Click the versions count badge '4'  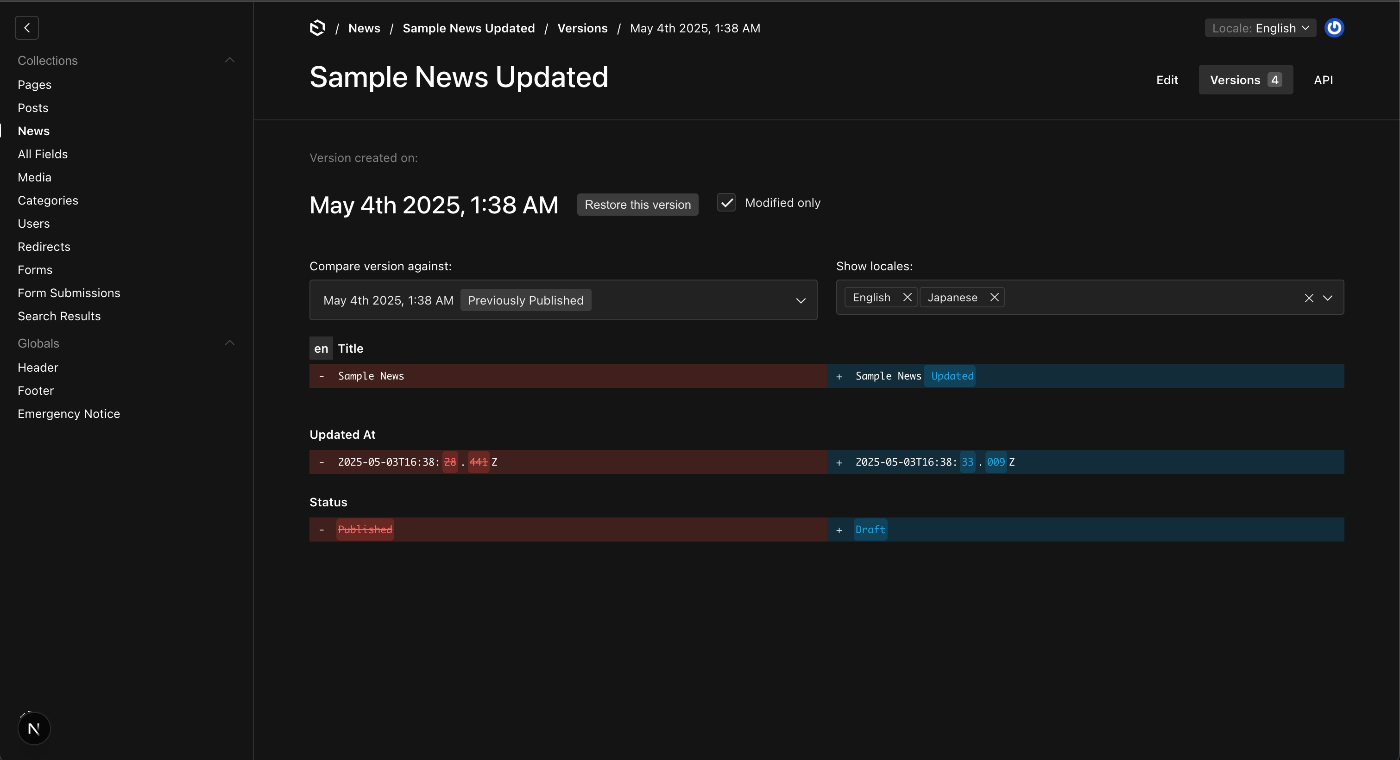pyautogui.click(x=1274, y=80)
